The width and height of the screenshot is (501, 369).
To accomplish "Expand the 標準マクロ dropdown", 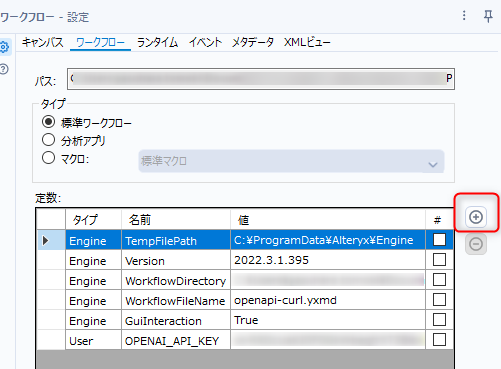I will coord(291,161).
